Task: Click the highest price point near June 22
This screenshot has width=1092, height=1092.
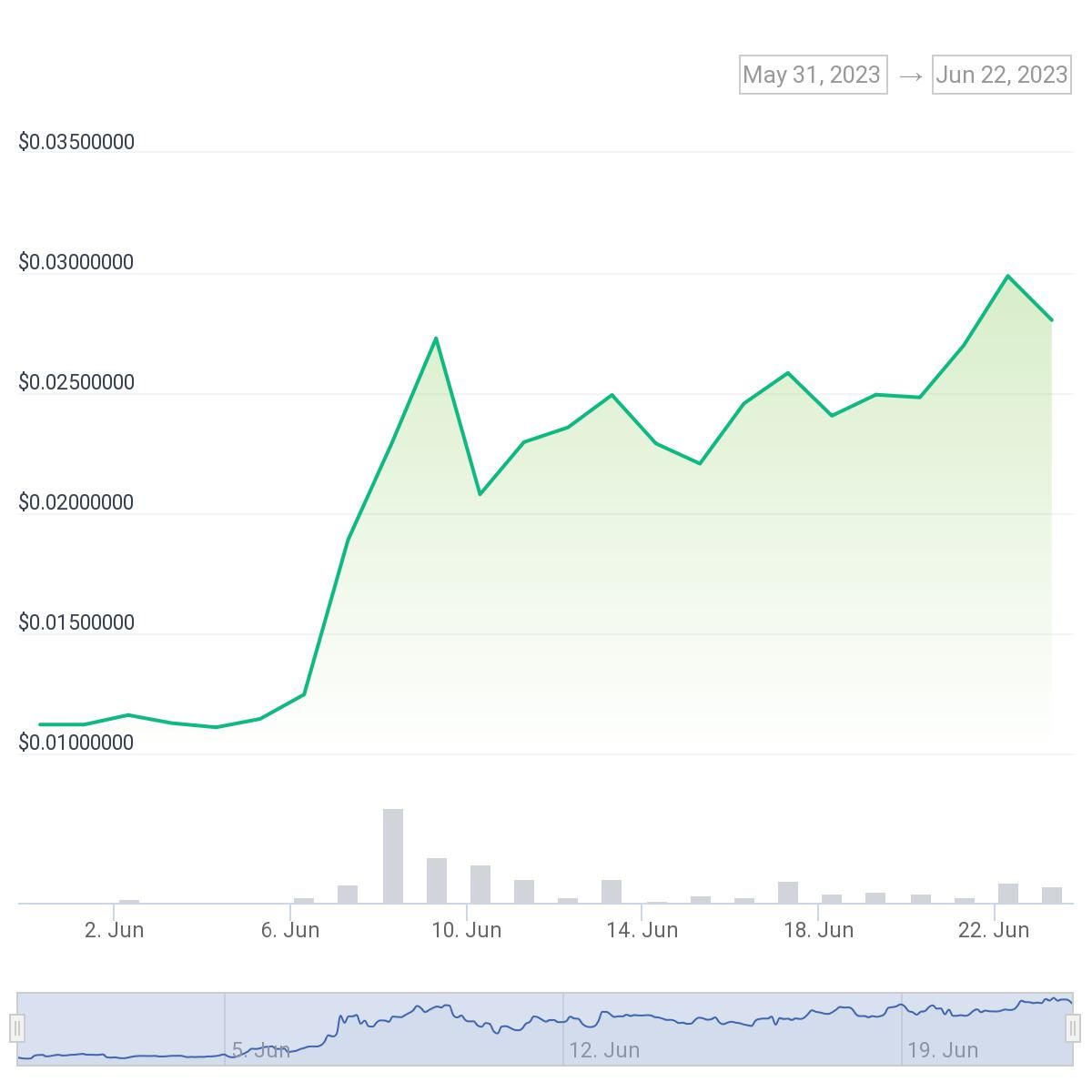Action: click(1007, 275)
